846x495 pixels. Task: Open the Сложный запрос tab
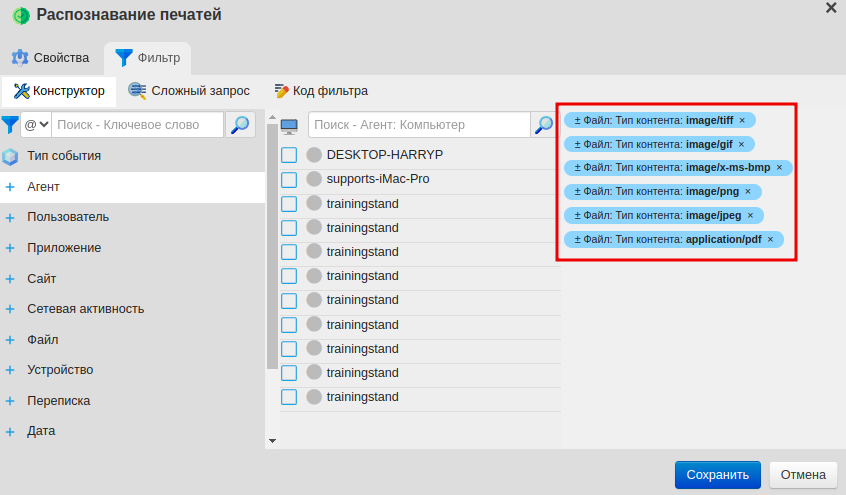pos(189,91)
